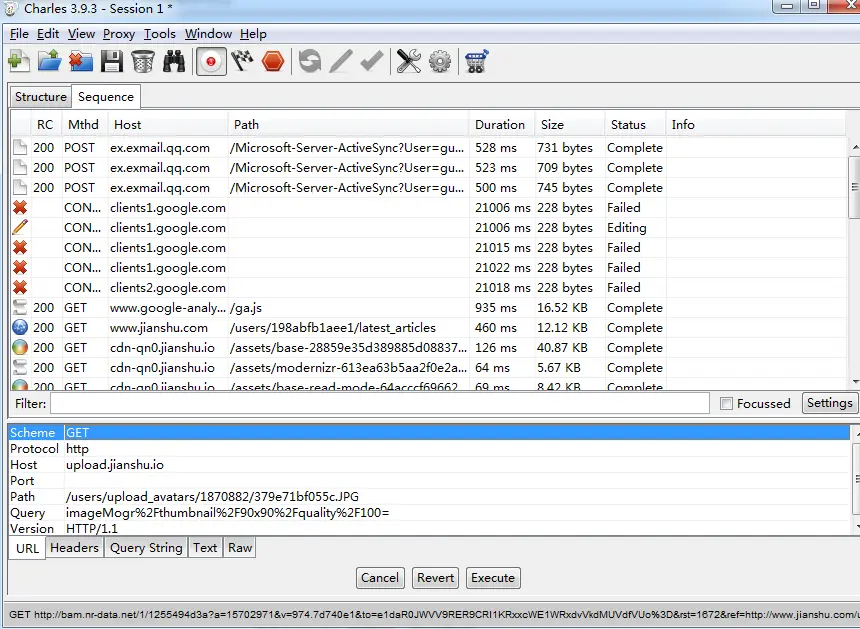Switch to the Sequence tab

[x=106, y=97]
